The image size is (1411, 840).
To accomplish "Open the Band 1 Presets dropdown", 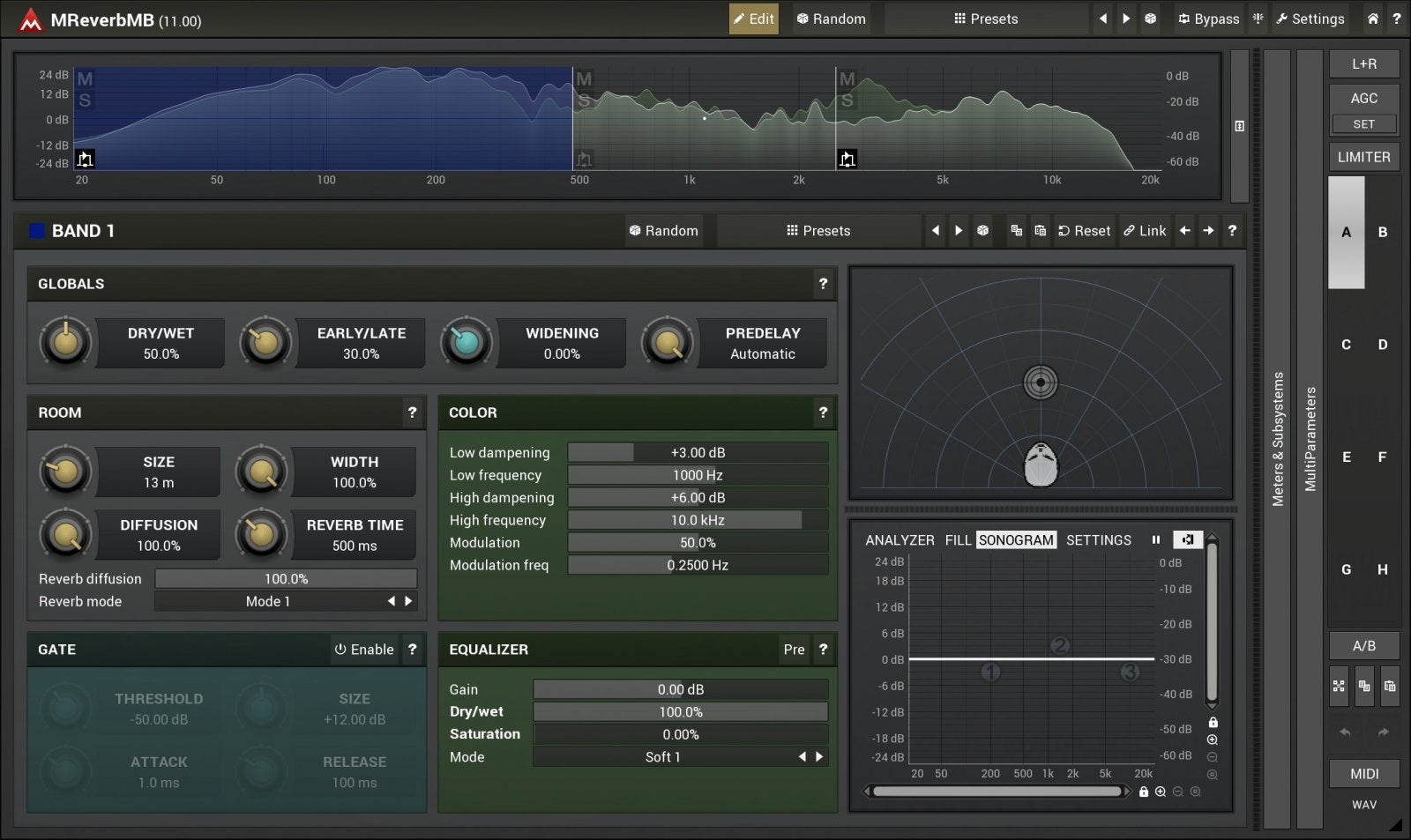I will tap(817, 231).
